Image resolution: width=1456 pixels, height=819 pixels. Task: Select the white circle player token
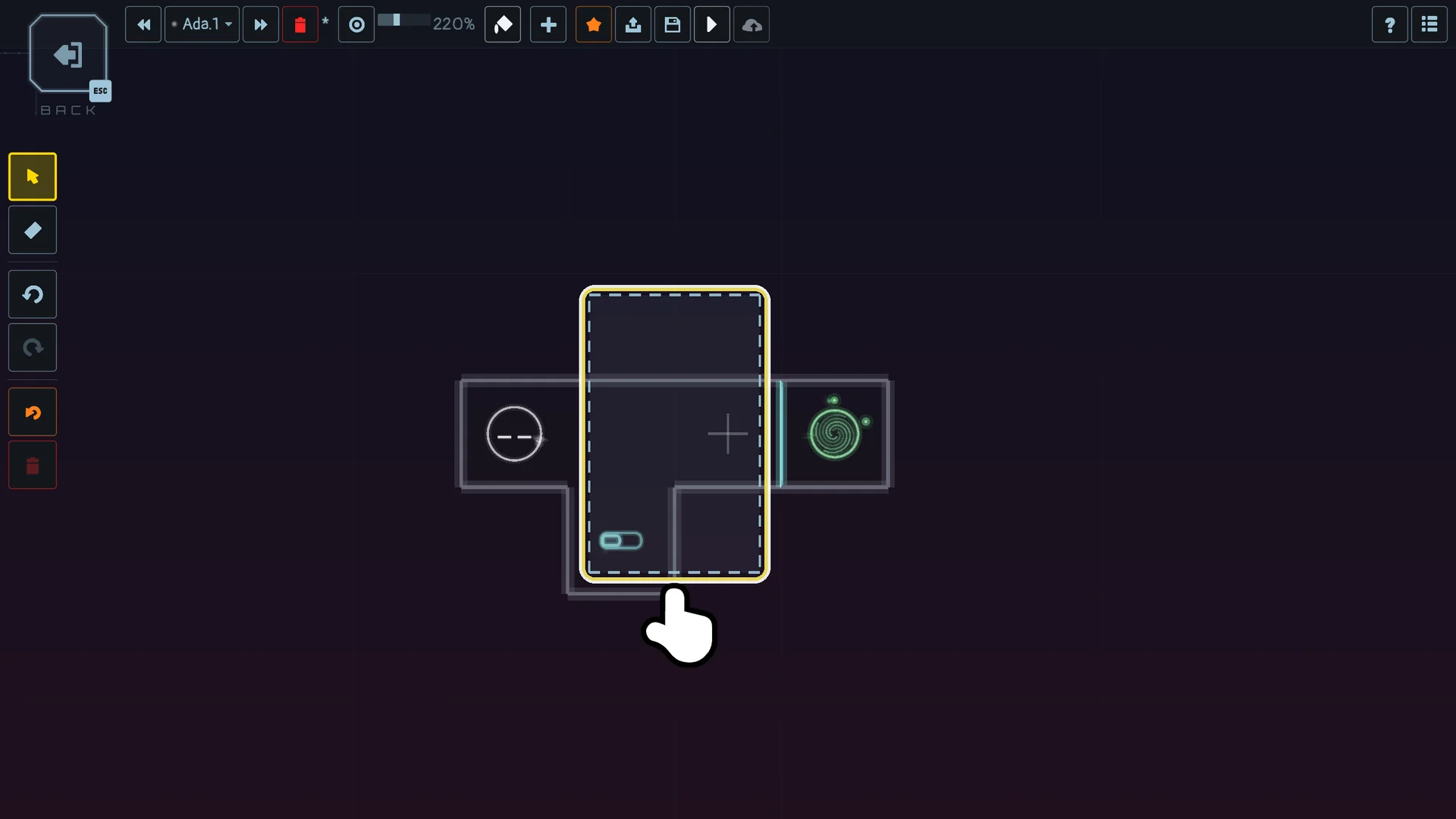tap(514, 435)
